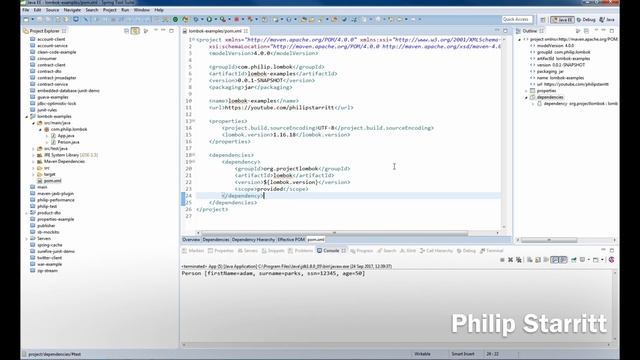The width and height of the screenshot is (640, 360).
Task: Toggle Scroll Lock in the Console toolbar
Action: 538,260
